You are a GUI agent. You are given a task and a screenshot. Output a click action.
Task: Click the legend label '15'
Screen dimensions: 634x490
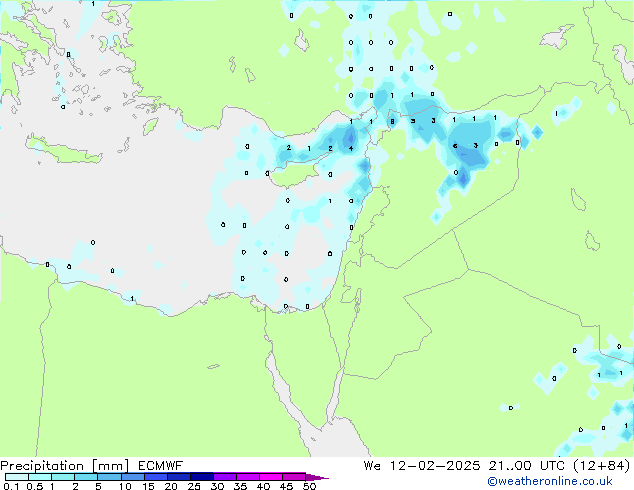coord(148,486)
